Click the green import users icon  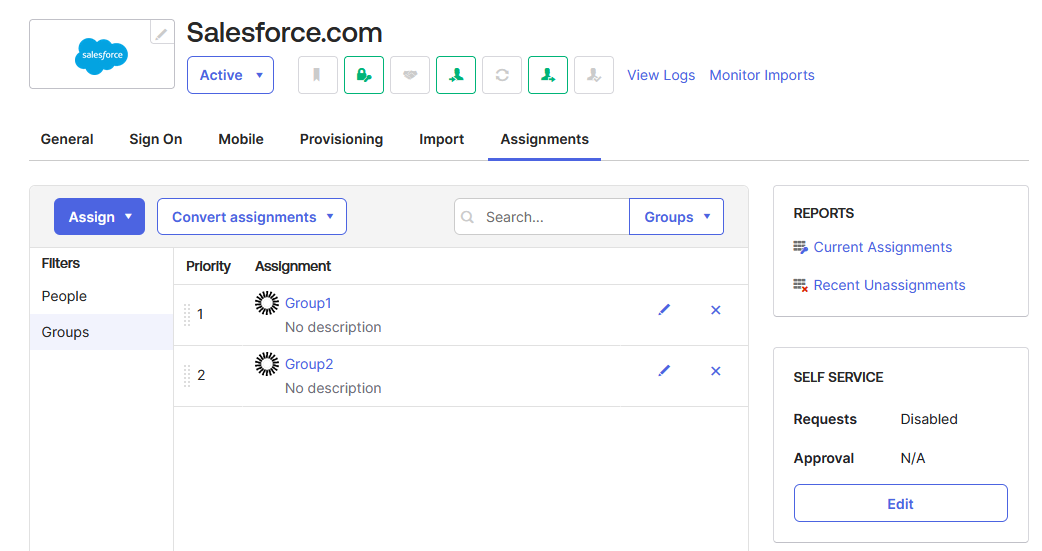pyautogui.click(x=456, y=75)
